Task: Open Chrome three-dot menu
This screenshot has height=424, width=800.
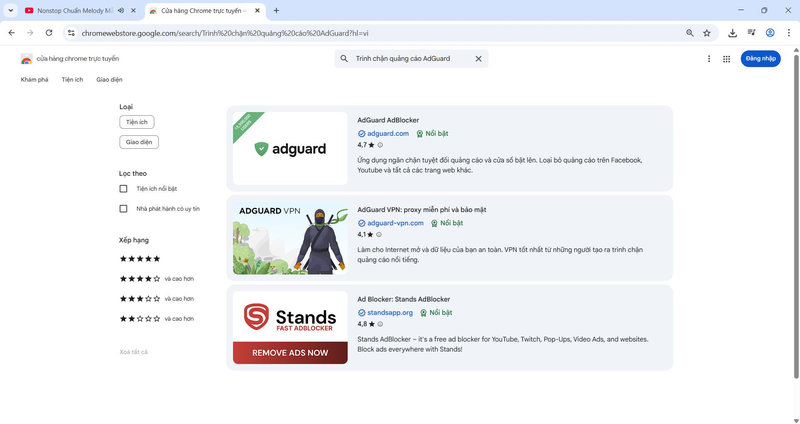Action: click(789, 33)
